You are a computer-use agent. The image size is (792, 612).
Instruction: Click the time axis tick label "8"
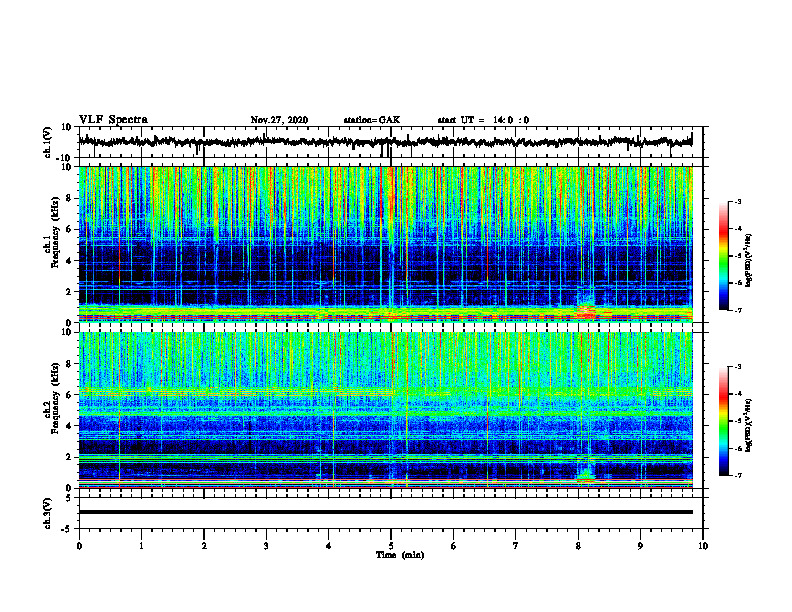coord(578,546)
